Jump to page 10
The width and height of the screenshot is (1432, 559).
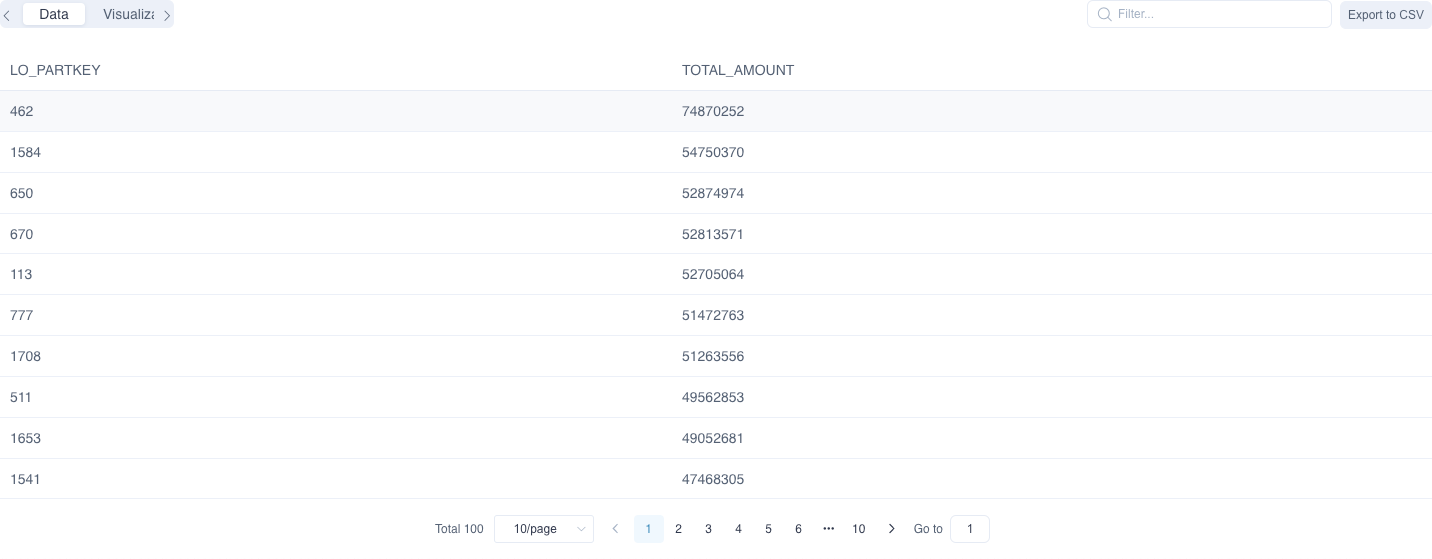pyautogui.click(x=858, y=529)
